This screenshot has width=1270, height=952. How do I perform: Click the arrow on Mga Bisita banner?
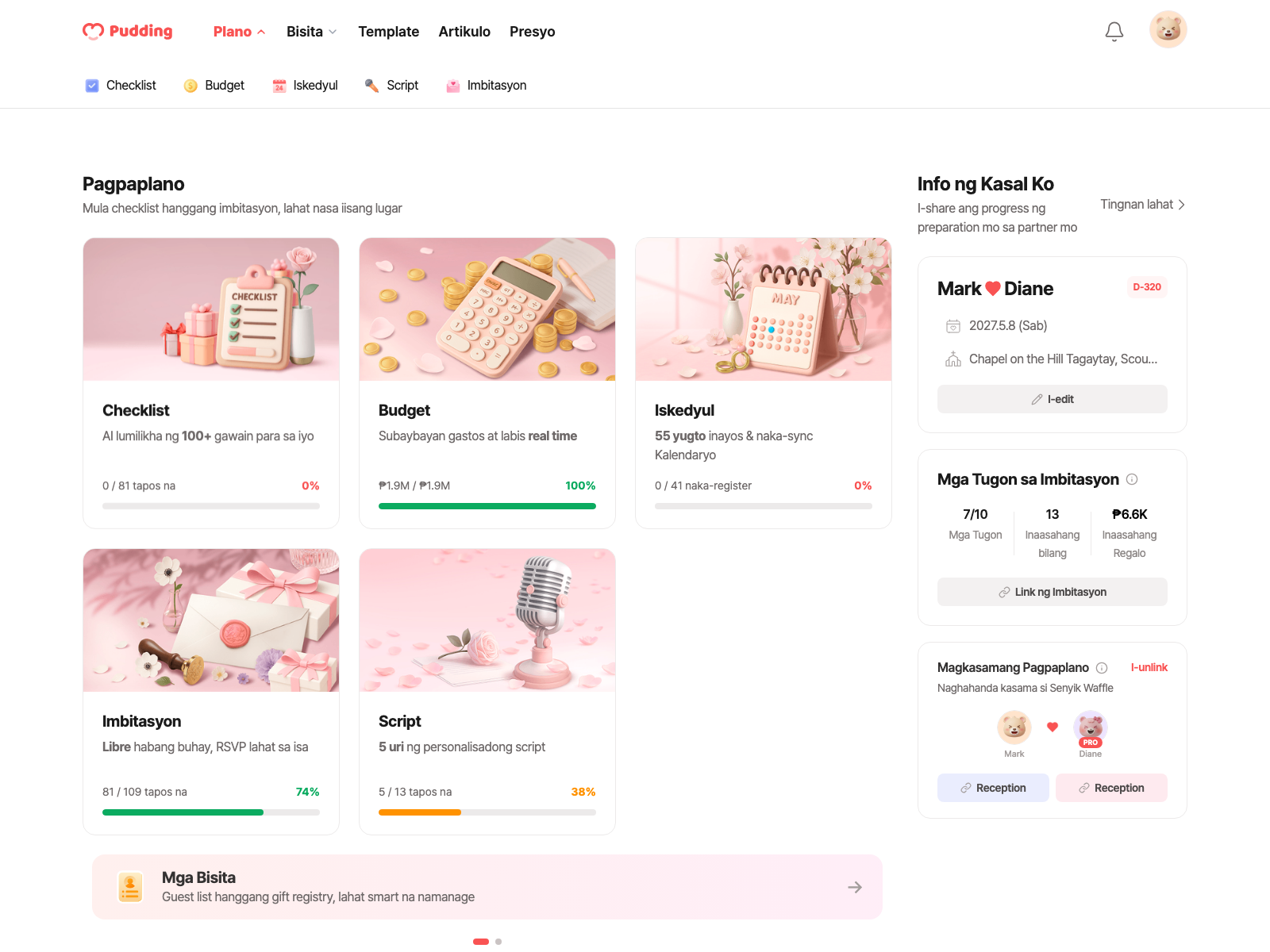(x=855, y=887)
